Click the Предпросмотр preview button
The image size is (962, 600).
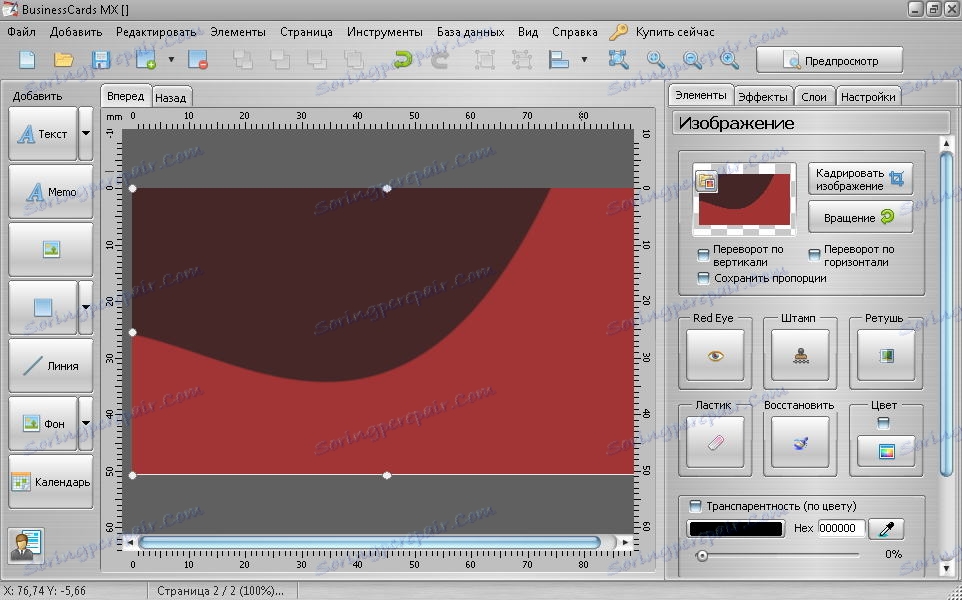coord(829,60)
